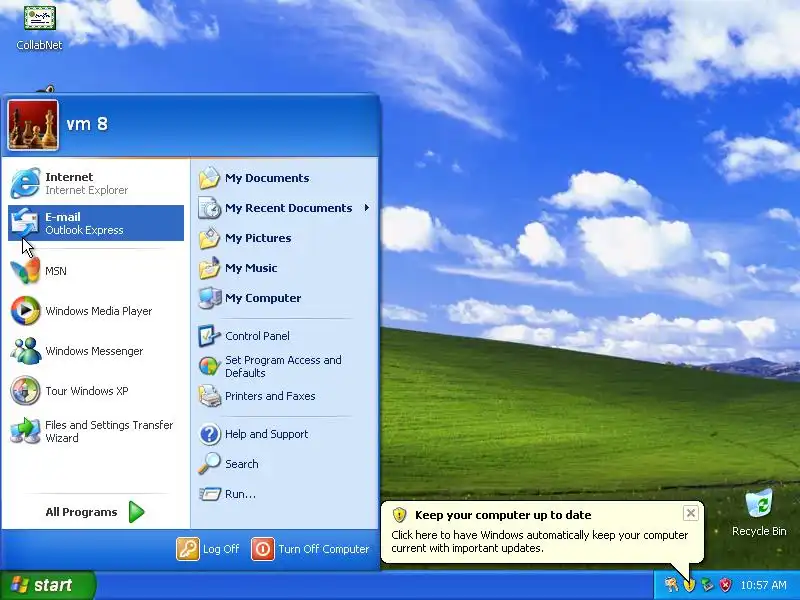Select the 'Printers and Faxes' label

270,396
